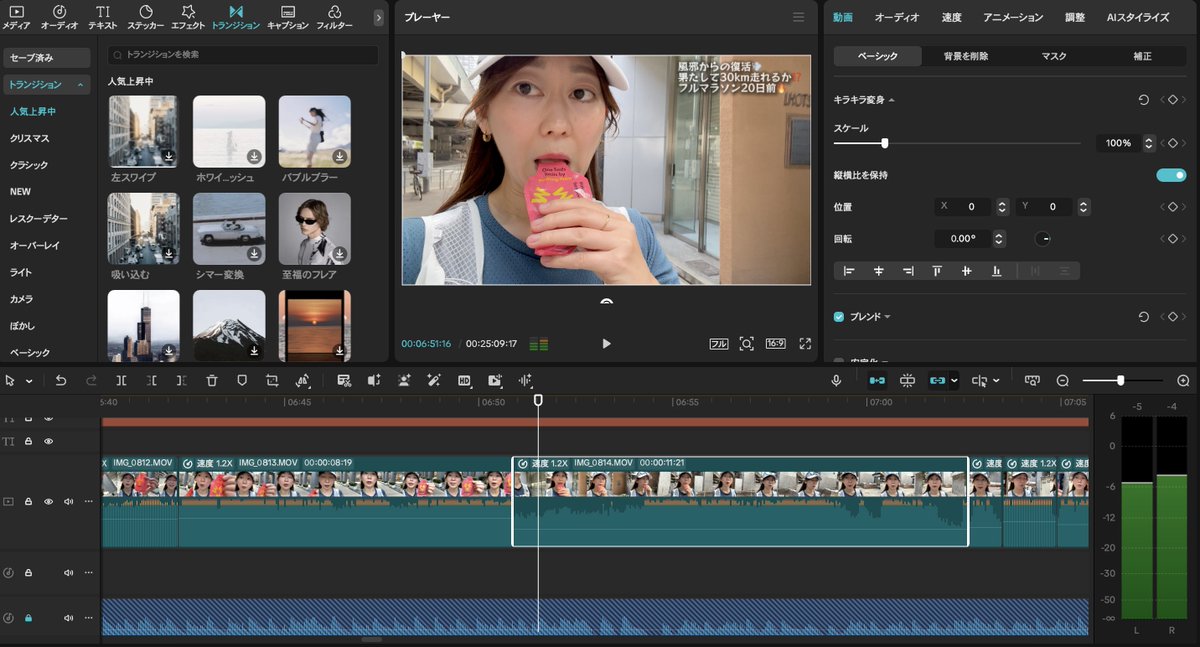The width and height of the screenshot is (1200, 647).
Task: Toggle the main track magnet snapping icon
Action: (876, 381)
